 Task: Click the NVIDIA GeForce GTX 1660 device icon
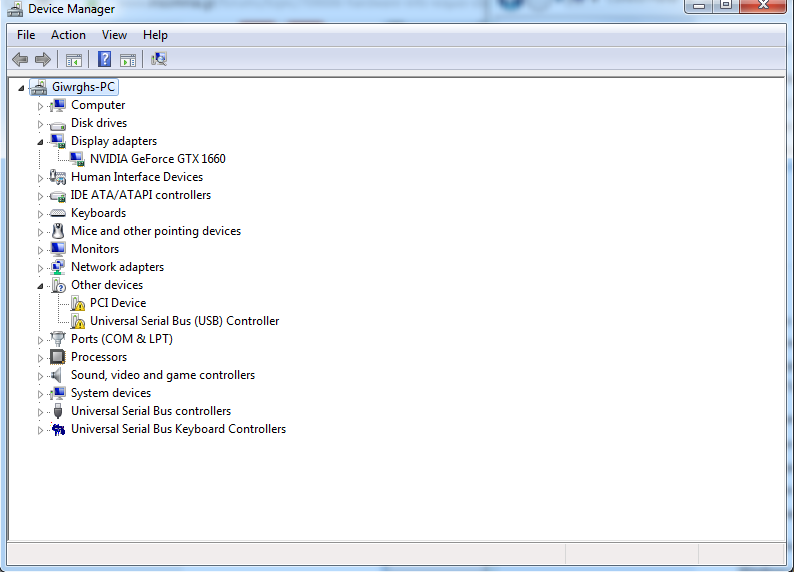77,159
